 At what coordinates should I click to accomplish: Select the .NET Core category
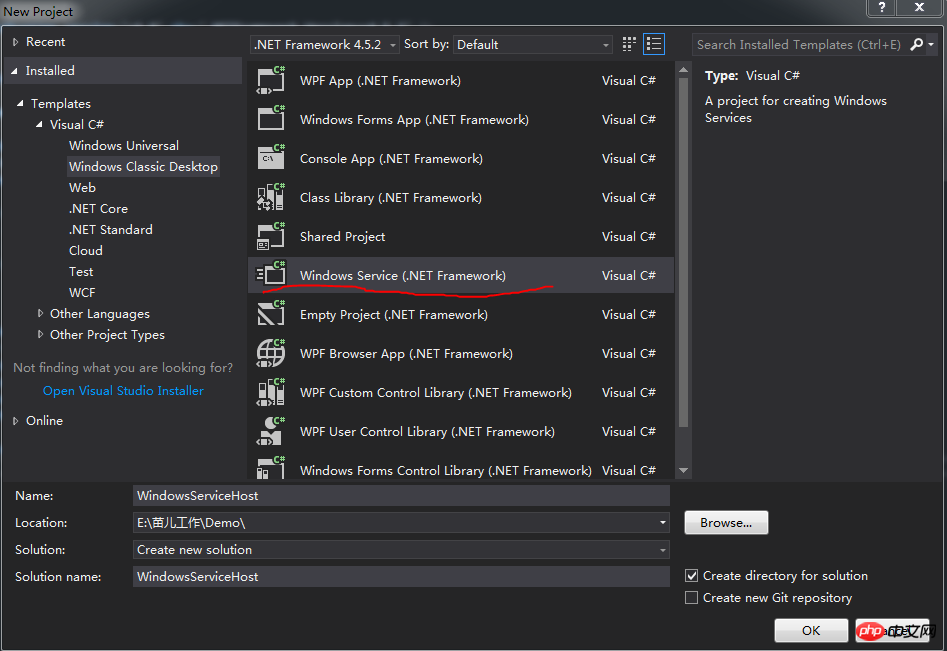coord(98,209)
